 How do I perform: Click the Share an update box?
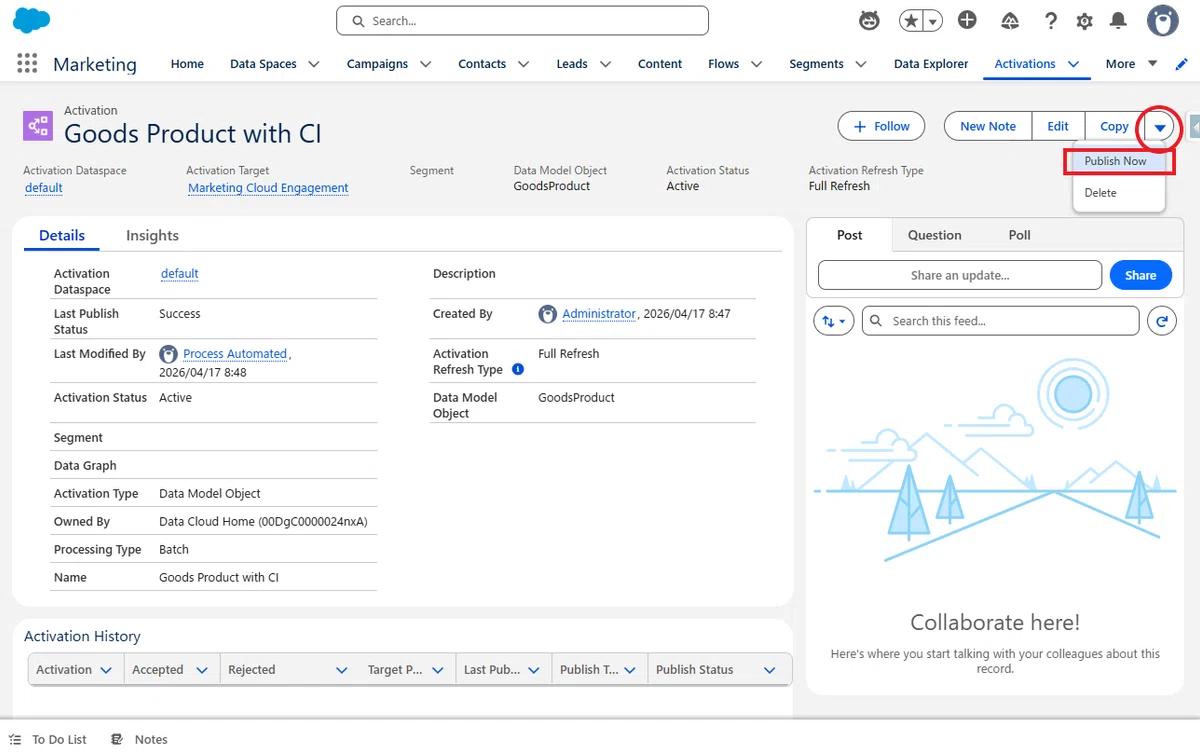coord(960,275)
